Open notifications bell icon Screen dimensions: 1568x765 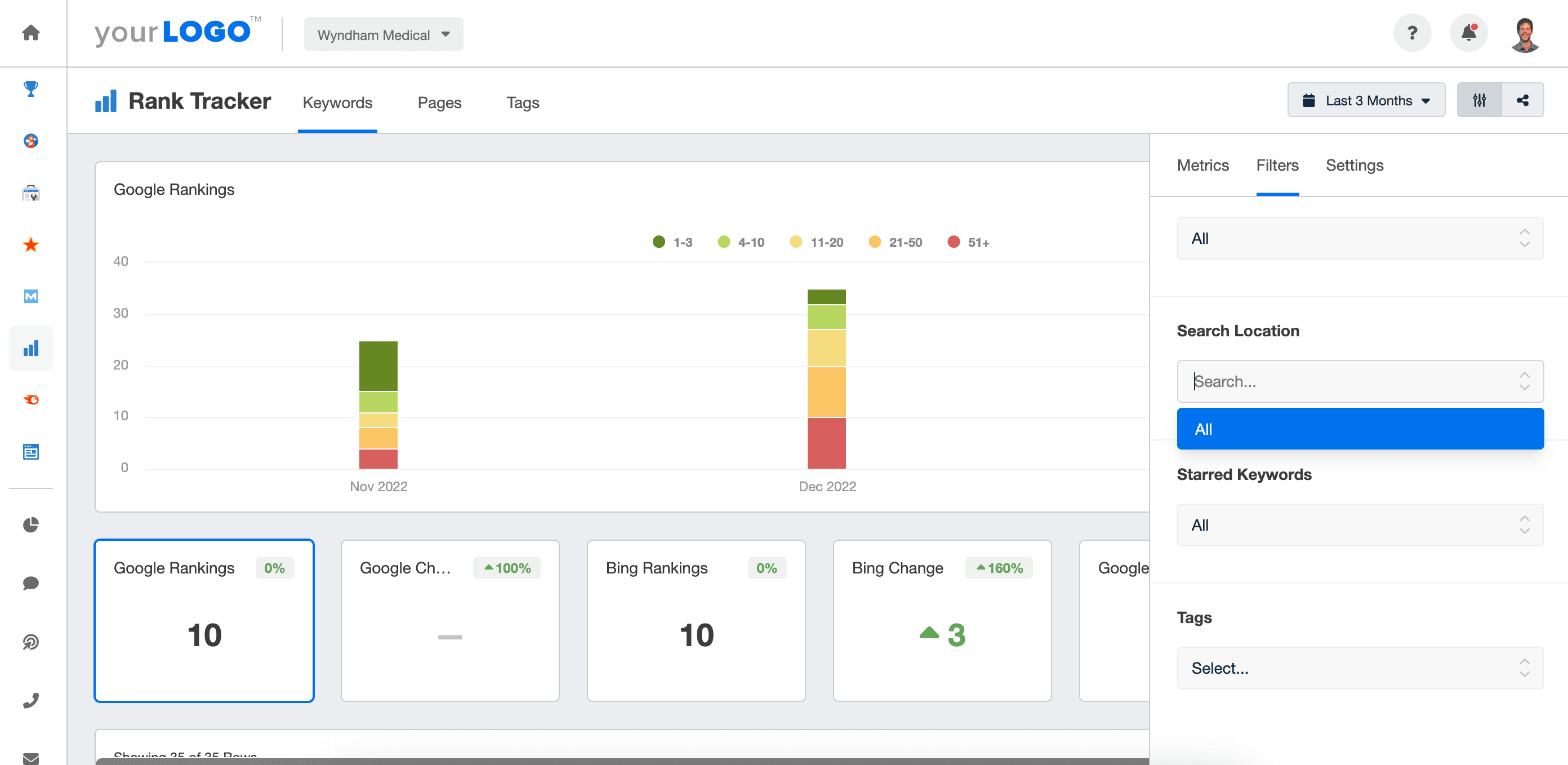coord(1468,33)
